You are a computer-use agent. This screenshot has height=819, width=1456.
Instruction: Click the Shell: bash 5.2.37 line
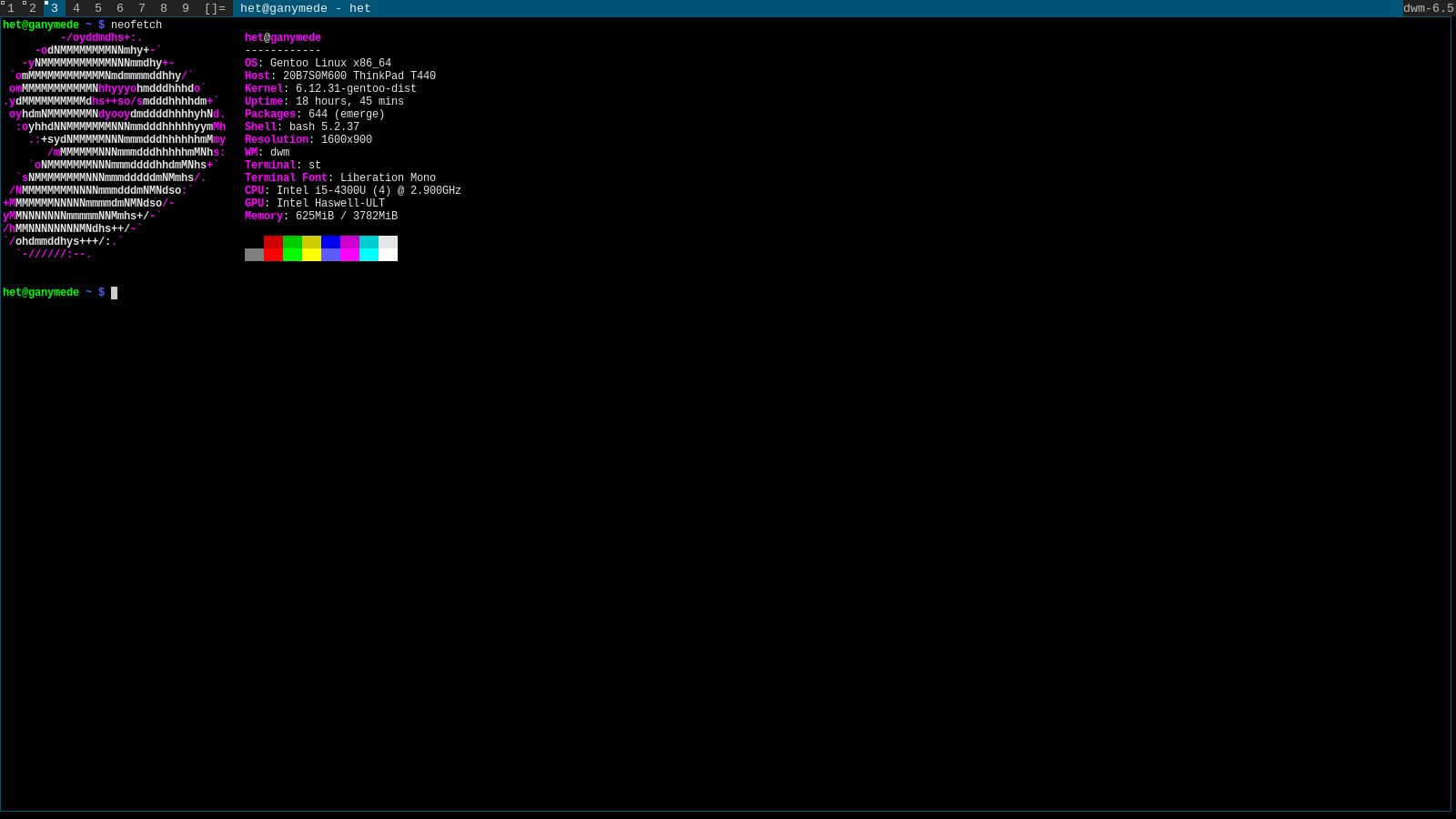302,127
